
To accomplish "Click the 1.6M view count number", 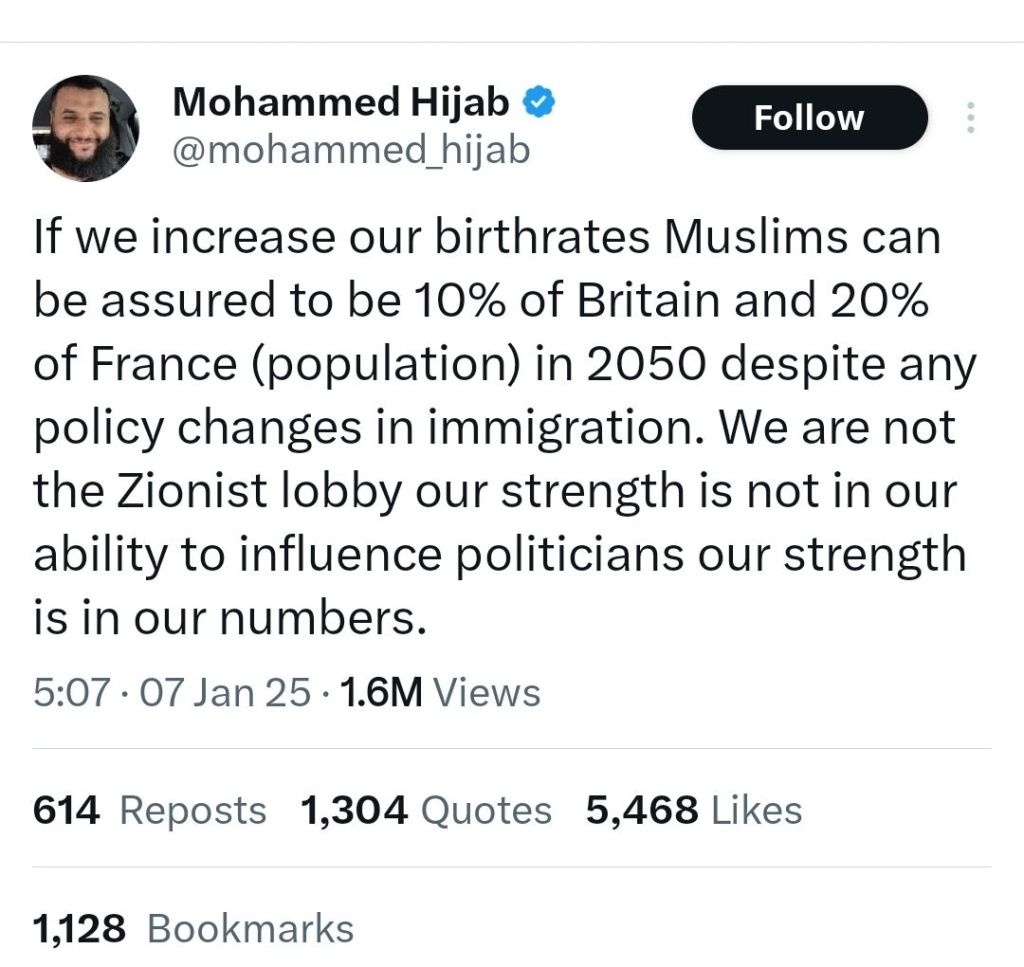I will pyautogui.click(x=382, y=692).
